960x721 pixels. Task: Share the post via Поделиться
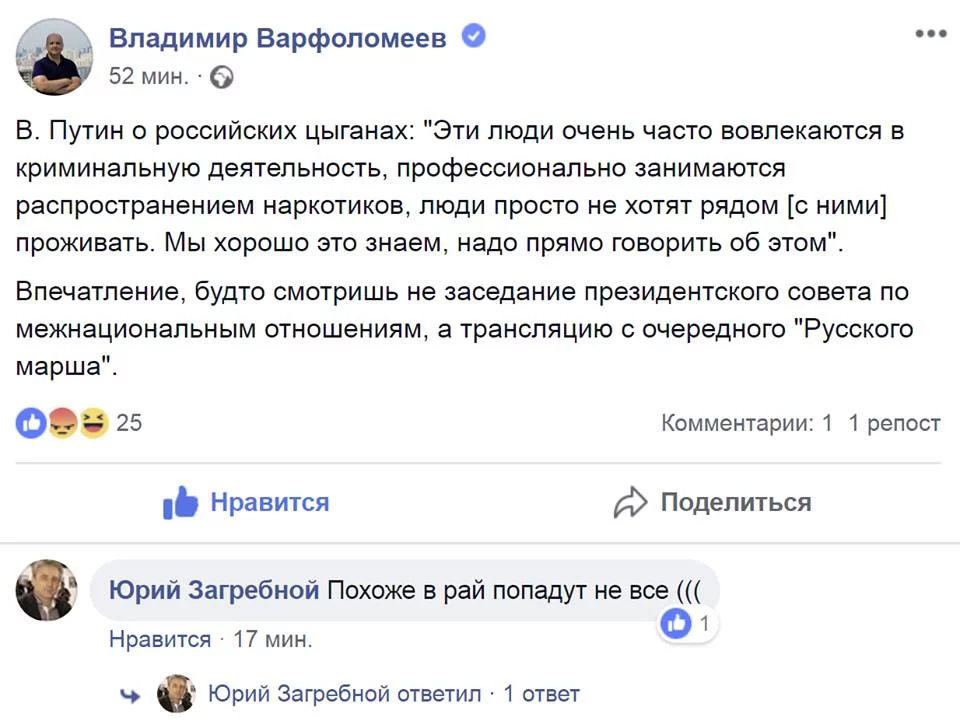point(713,503)
